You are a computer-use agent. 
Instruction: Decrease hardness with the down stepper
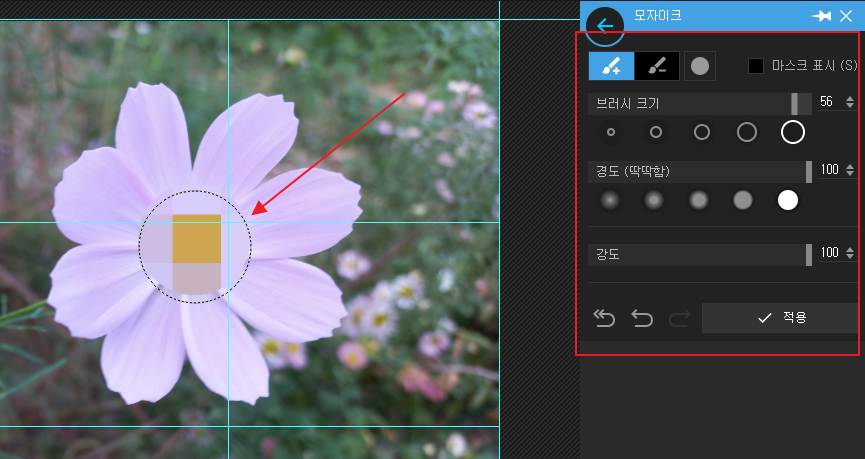coord(850,173)
